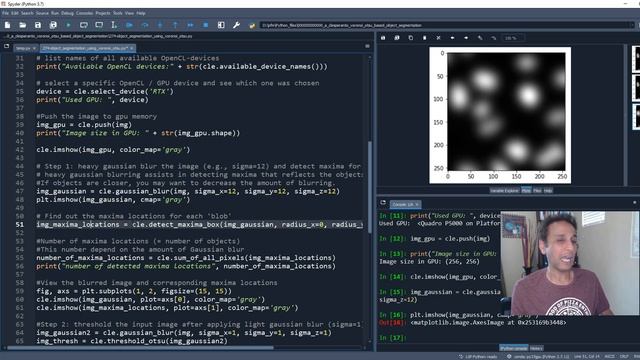Browse editor tabs icon
This screenshot has height=360, width=640.
click(7, 47)
